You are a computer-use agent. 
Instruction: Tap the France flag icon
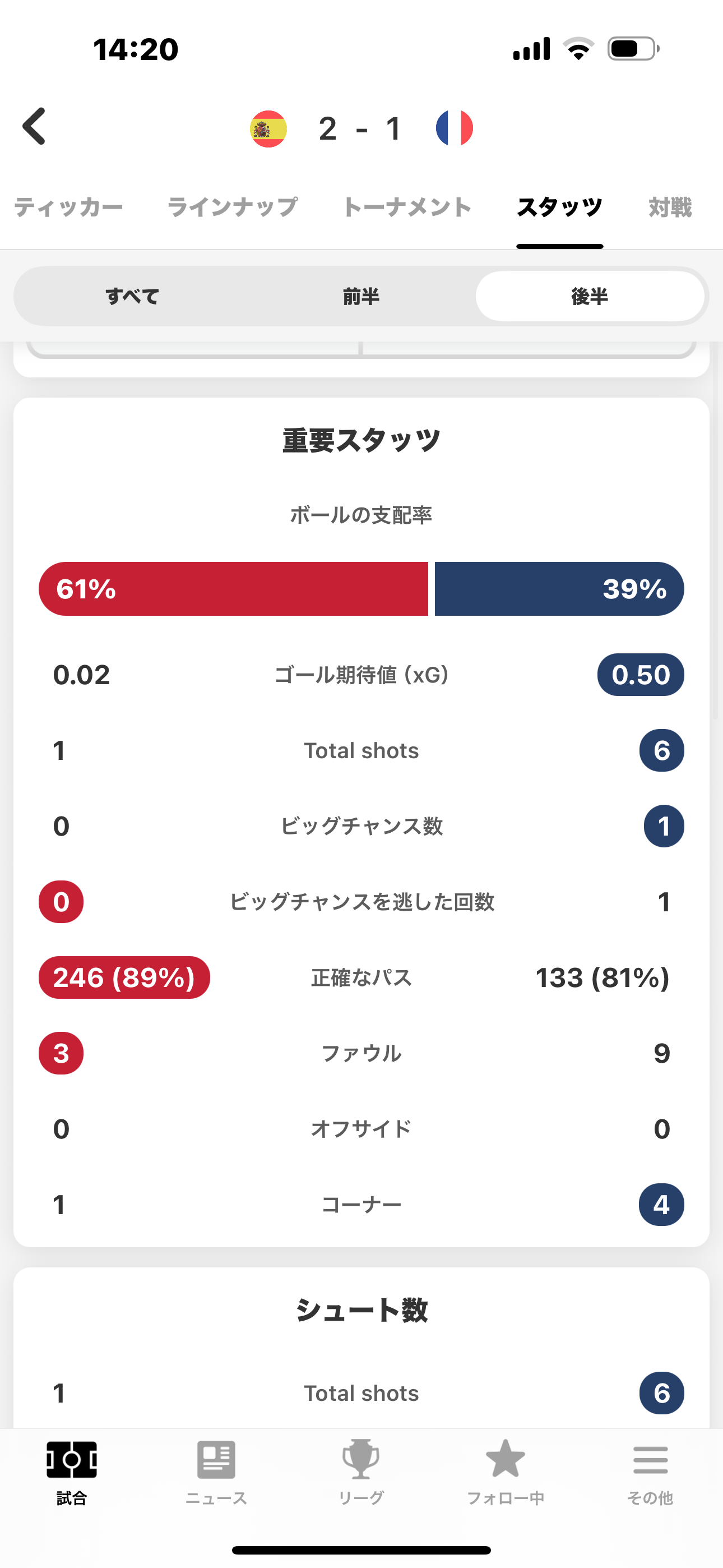point(454,128)
